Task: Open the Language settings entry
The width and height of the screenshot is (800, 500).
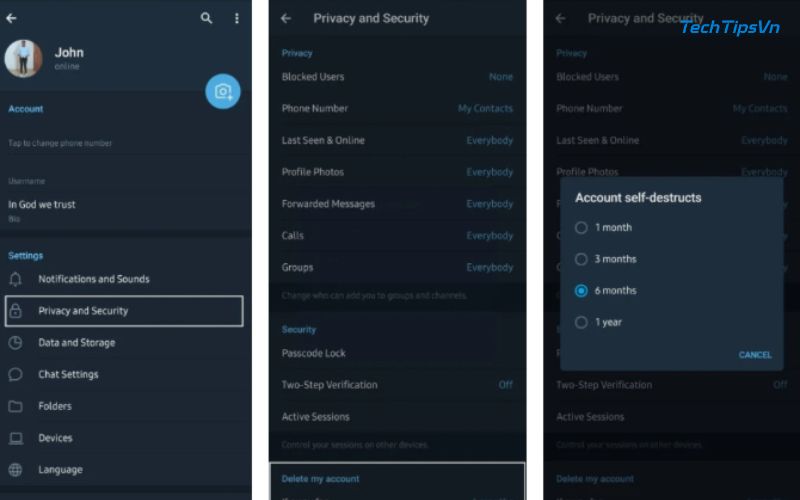Action: (x=126, y=470)
